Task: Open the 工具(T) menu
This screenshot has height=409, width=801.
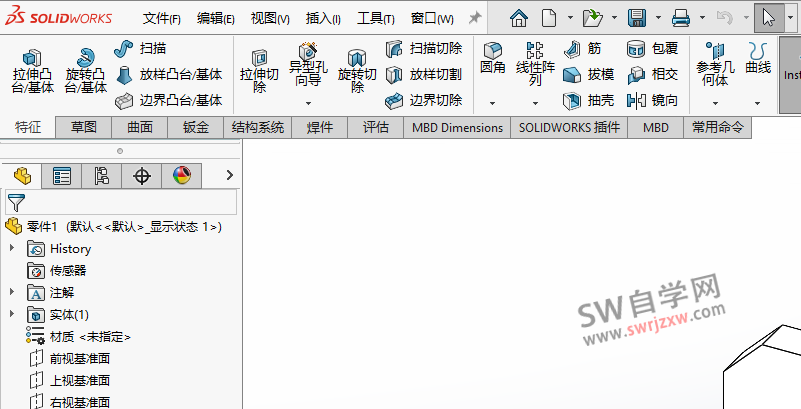Action: [x=375, y=19]
